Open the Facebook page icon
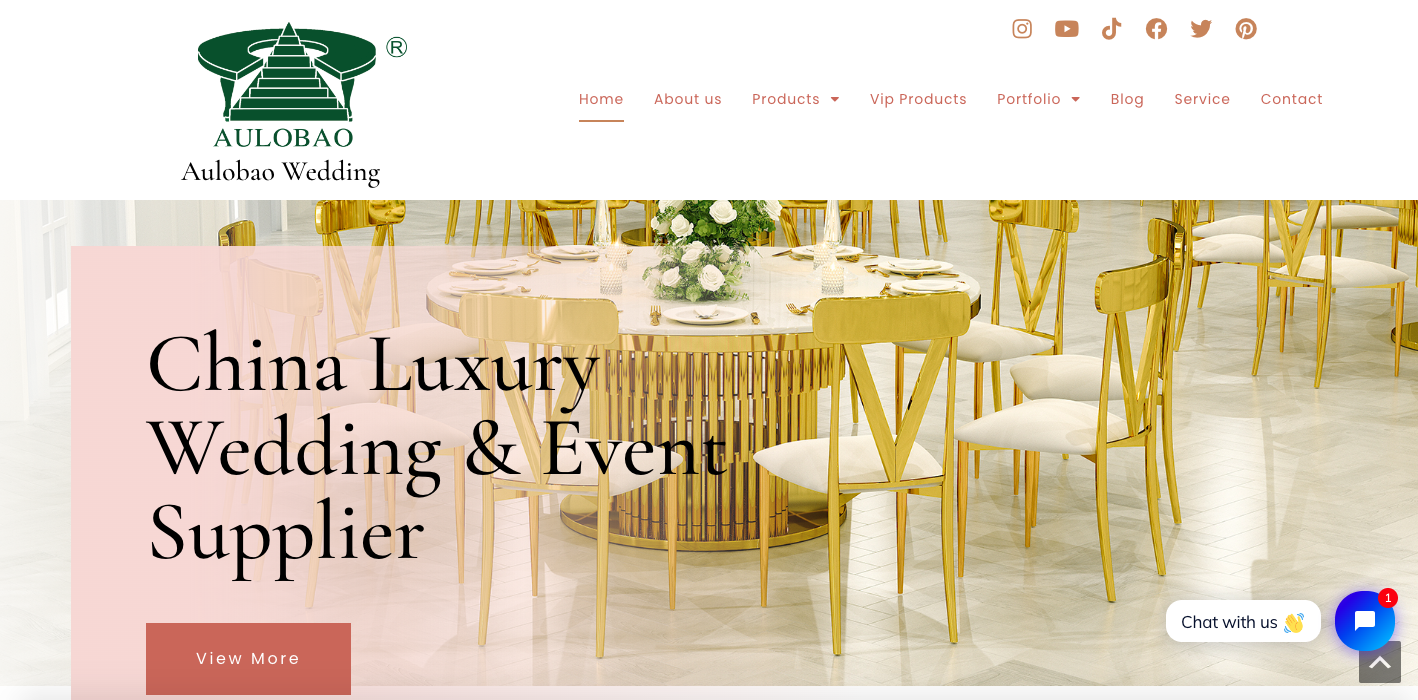This screenshot has width=1418, height=700. (x=1156, y=29)
